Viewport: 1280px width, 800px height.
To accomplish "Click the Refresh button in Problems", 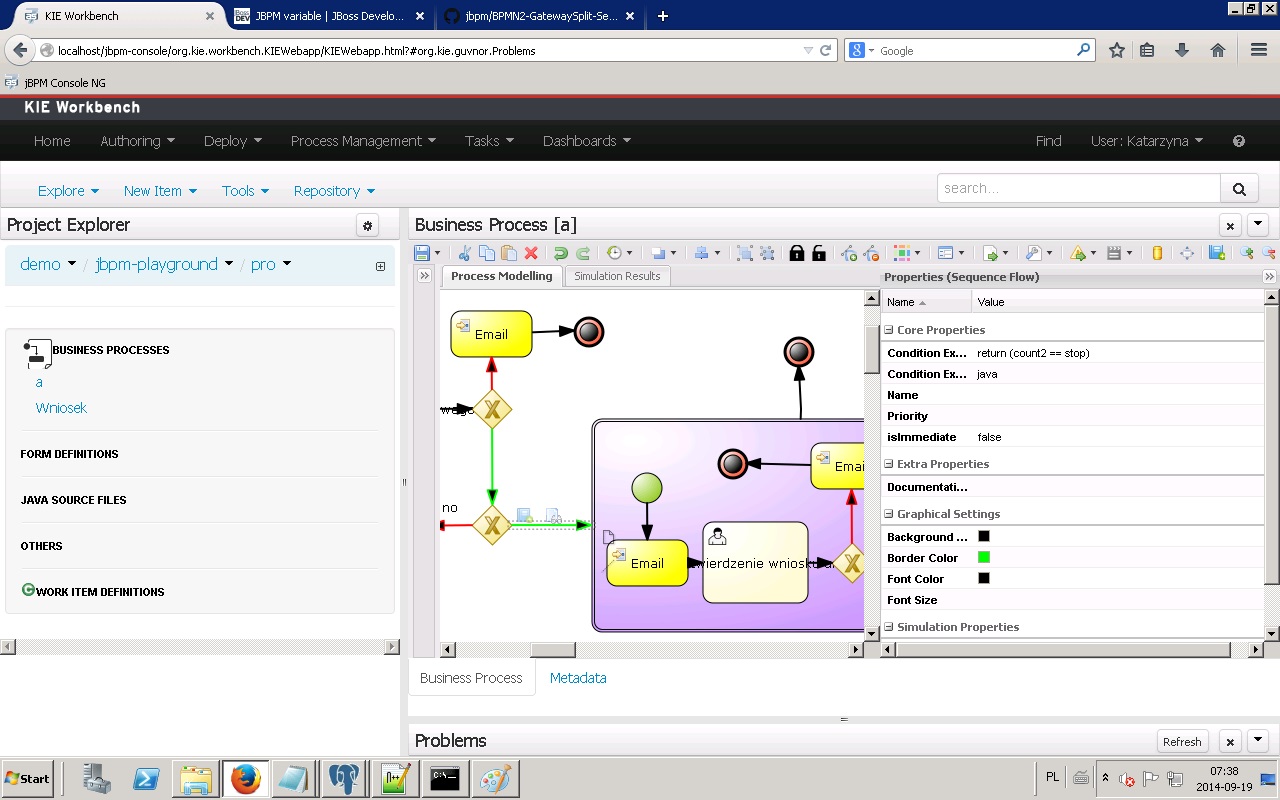I will (1182, 742).
